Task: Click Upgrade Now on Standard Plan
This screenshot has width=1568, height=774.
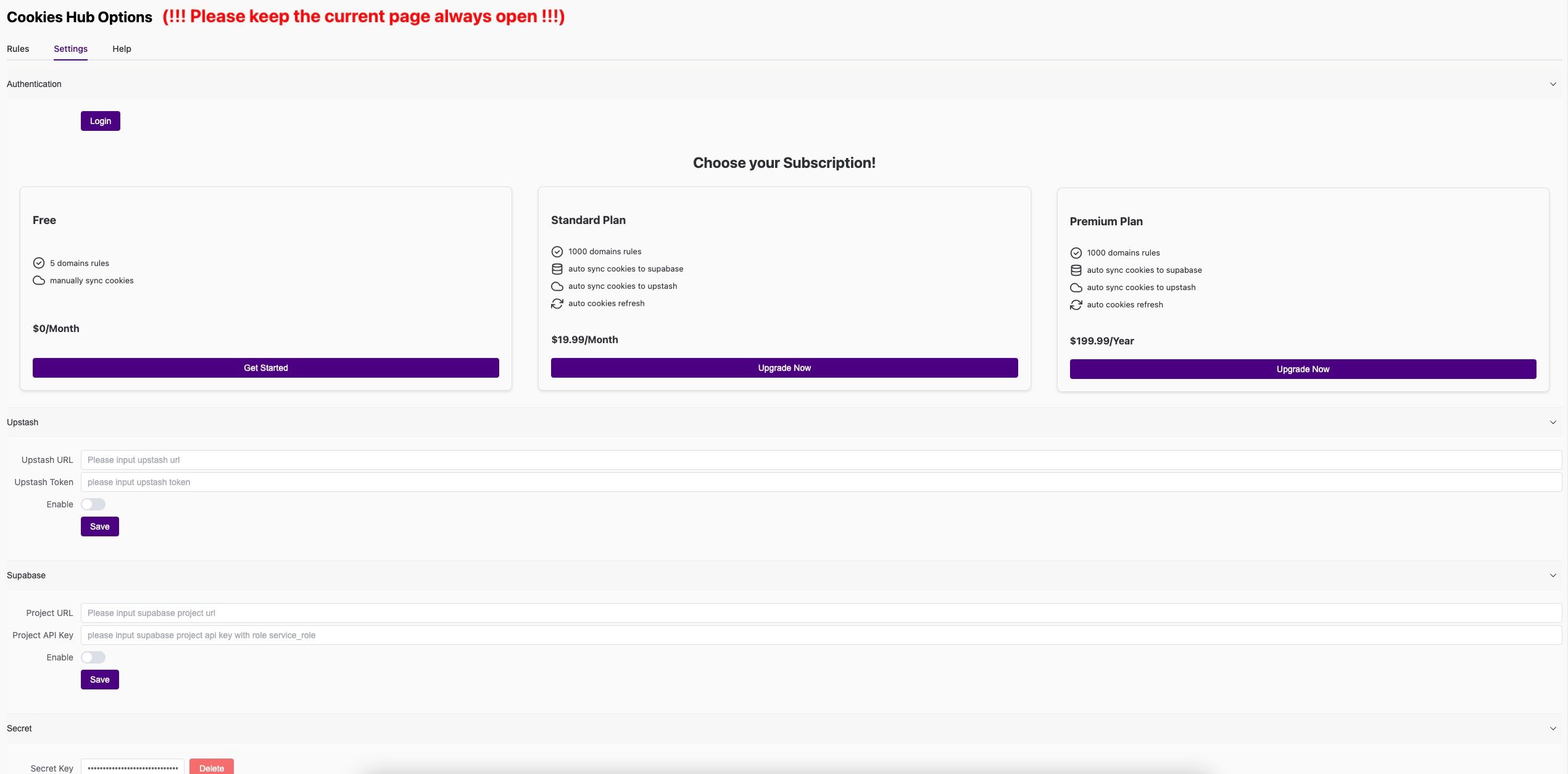Action: click(x=784, y=368)
